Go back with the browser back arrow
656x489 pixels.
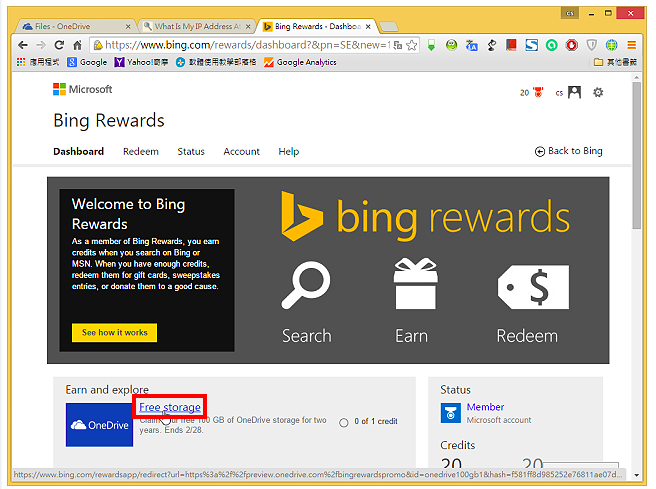[23, 45]
